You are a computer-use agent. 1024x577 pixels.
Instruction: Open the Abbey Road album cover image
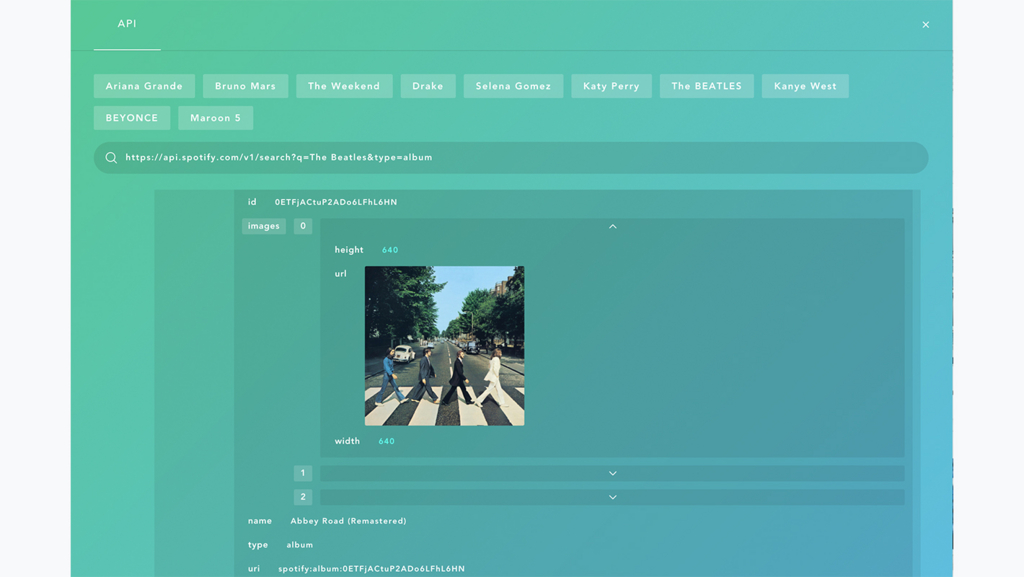tap(445, 346)
